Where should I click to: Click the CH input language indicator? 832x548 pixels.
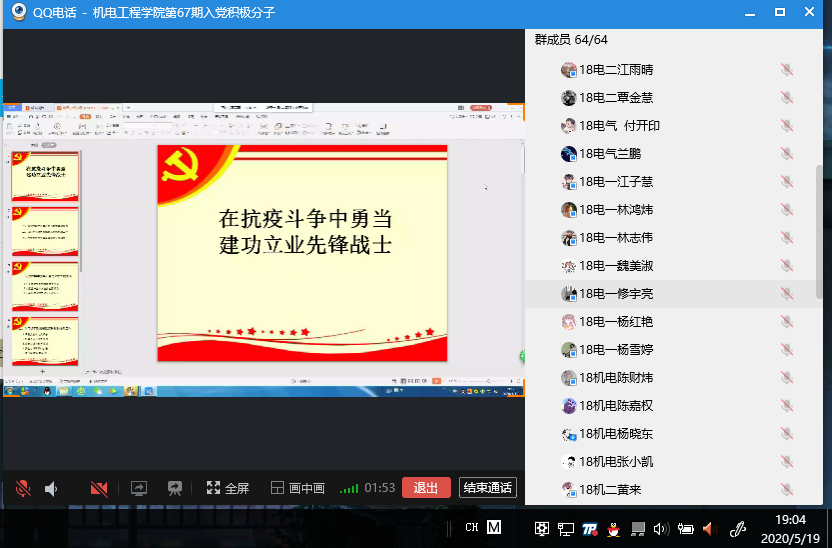tap(471, 528)
